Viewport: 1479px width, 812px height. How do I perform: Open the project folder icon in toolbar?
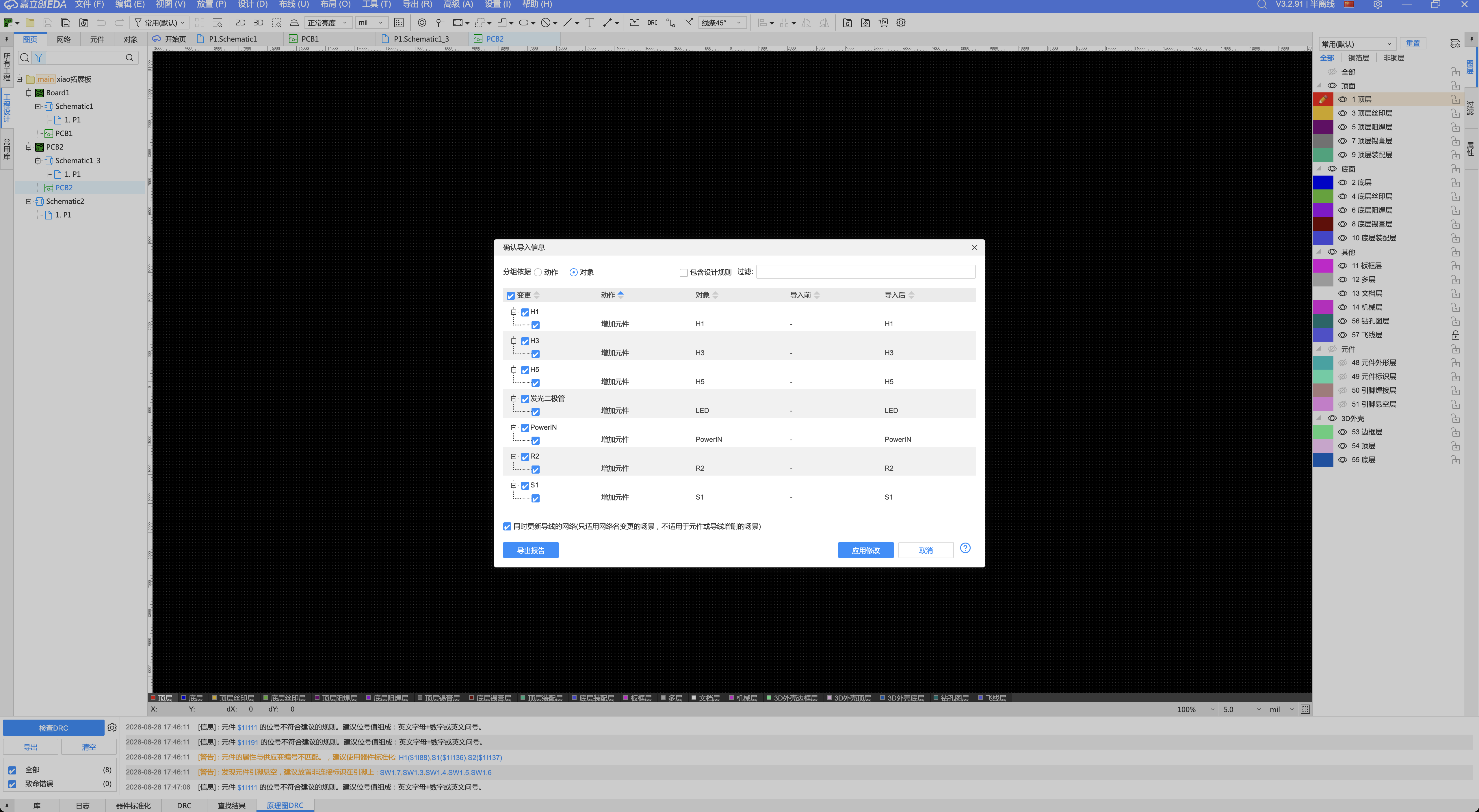coord(30,23)
